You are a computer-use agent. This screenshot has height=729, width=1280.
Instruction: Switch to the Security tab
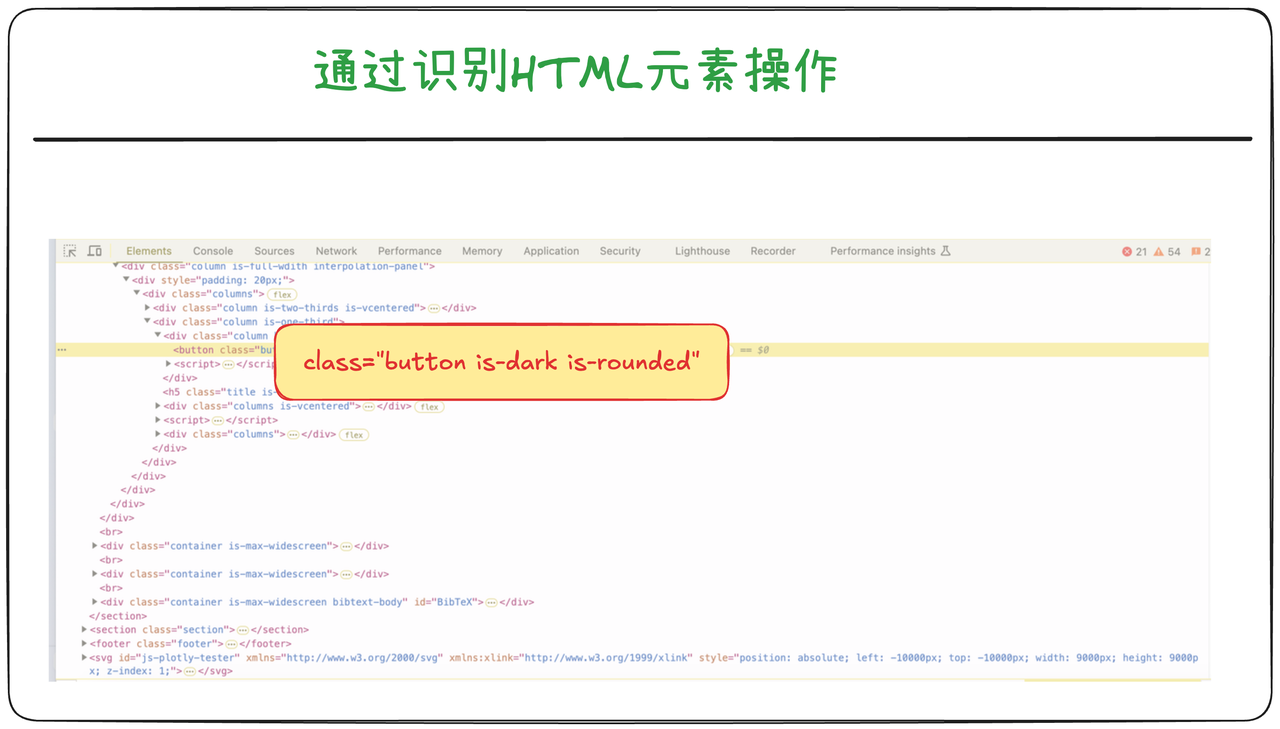pos(620,251)
